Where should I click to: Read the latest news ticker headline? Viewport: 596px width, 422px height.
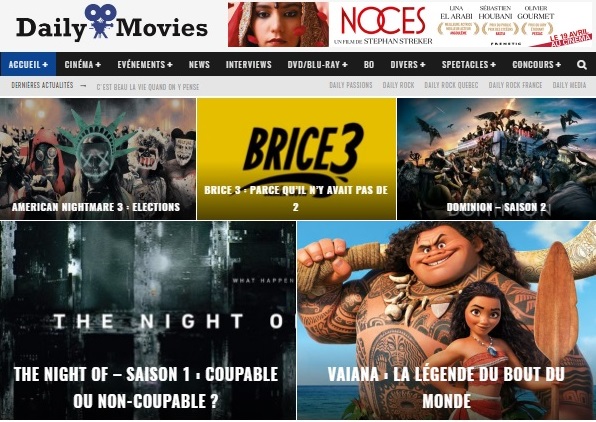tap(148, 87)
